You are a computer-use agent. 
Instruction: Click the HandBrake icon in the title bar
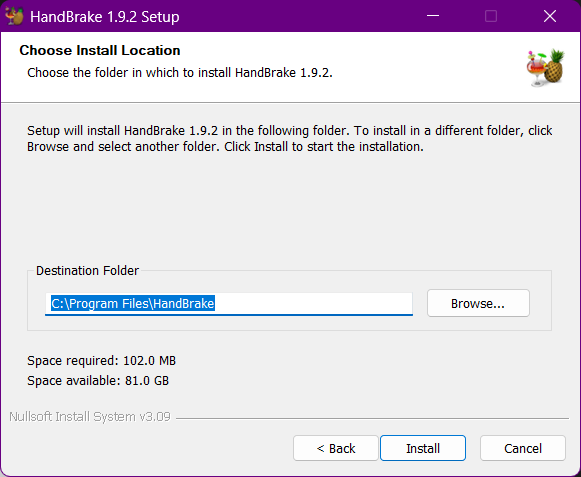tap(14, 16)
